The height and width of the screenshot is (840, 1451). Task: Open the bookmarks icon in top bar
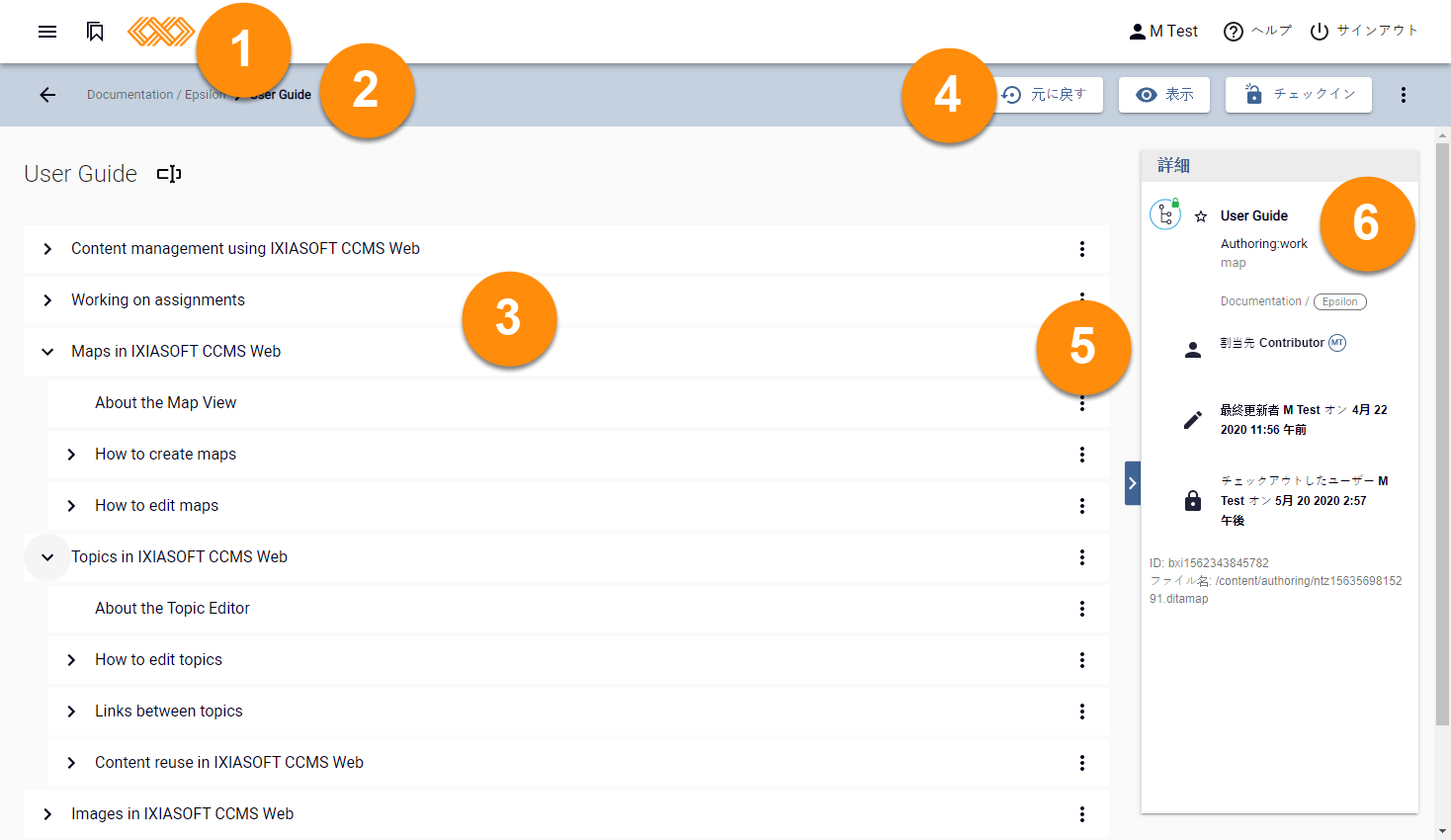95,32
